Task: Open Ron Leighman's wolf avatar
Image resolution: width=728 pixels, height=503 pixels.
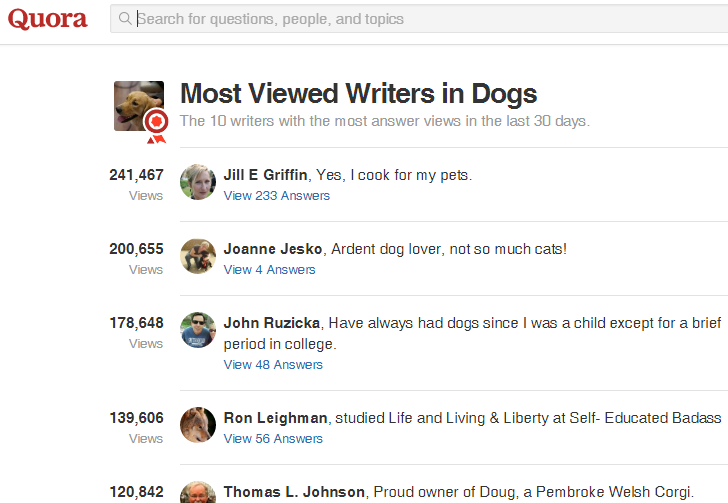Action: 198,425
